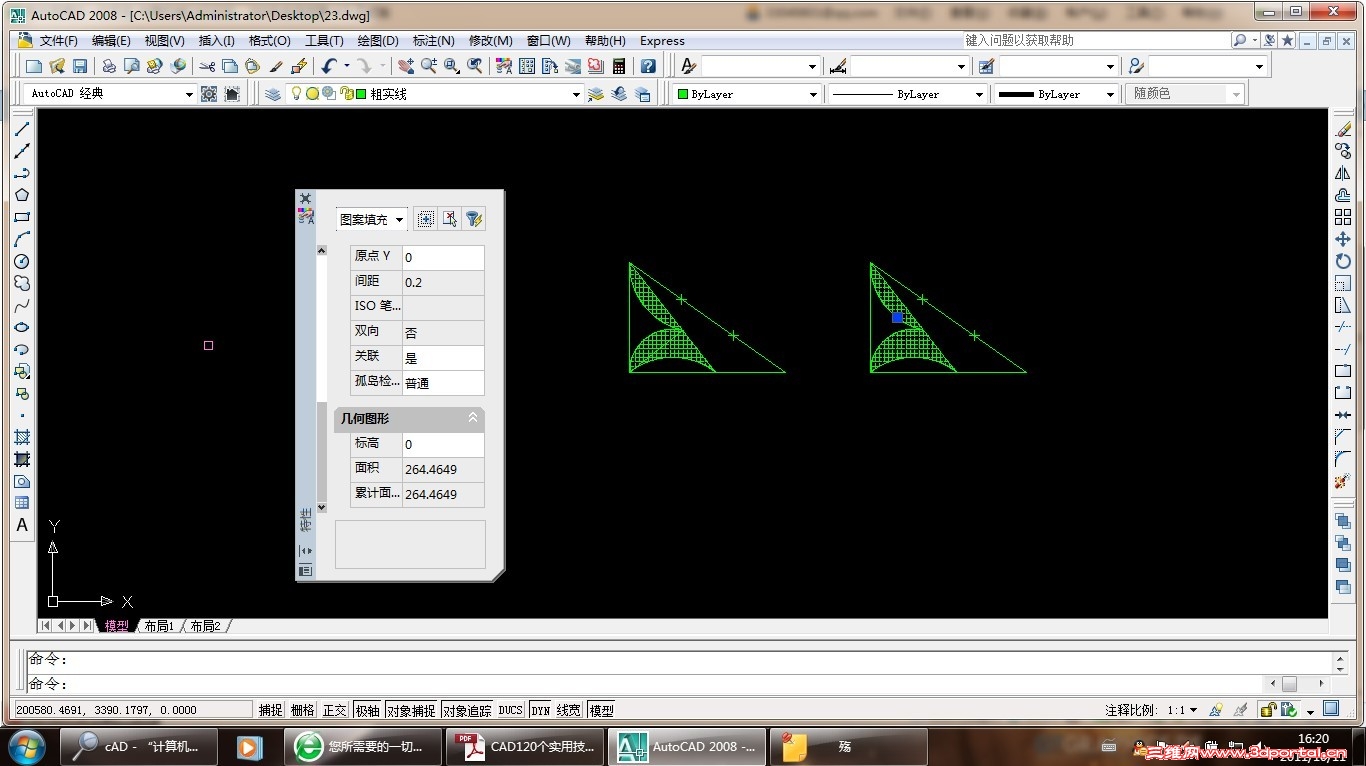Select the Hatch tool
This screenshot has height=766, width=1366.
(x=22, y=437)
